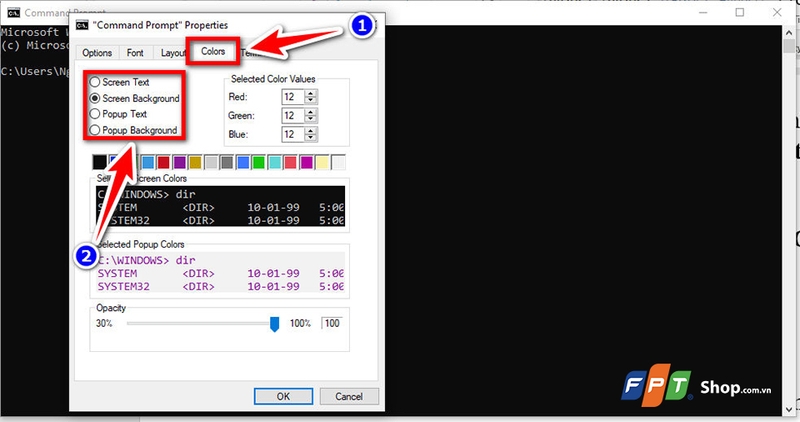Maximize the Command Prompt window
This screenshot has height=422, width=800.
(740, 12)
